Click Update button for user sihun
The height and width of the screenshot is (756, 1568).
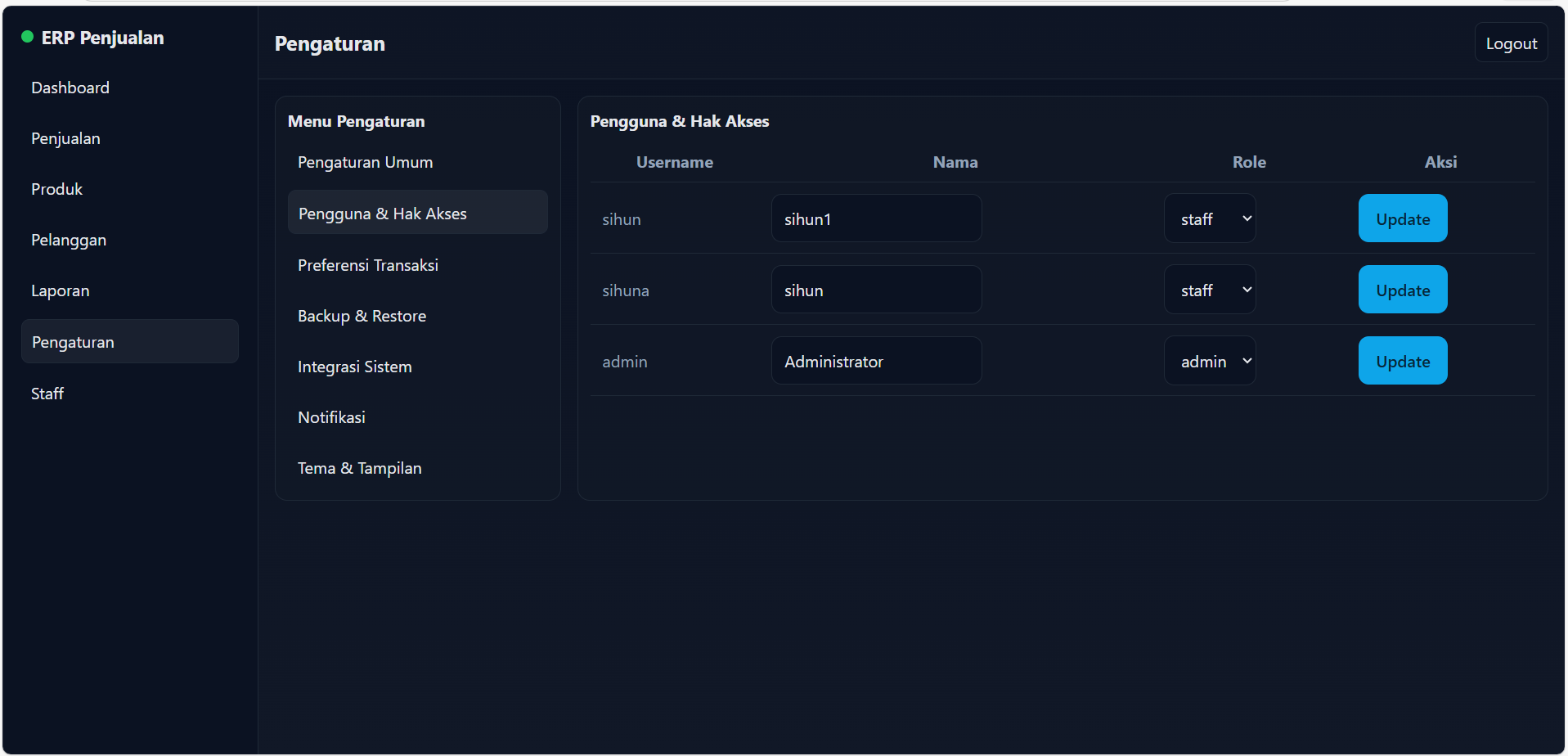1402,218
